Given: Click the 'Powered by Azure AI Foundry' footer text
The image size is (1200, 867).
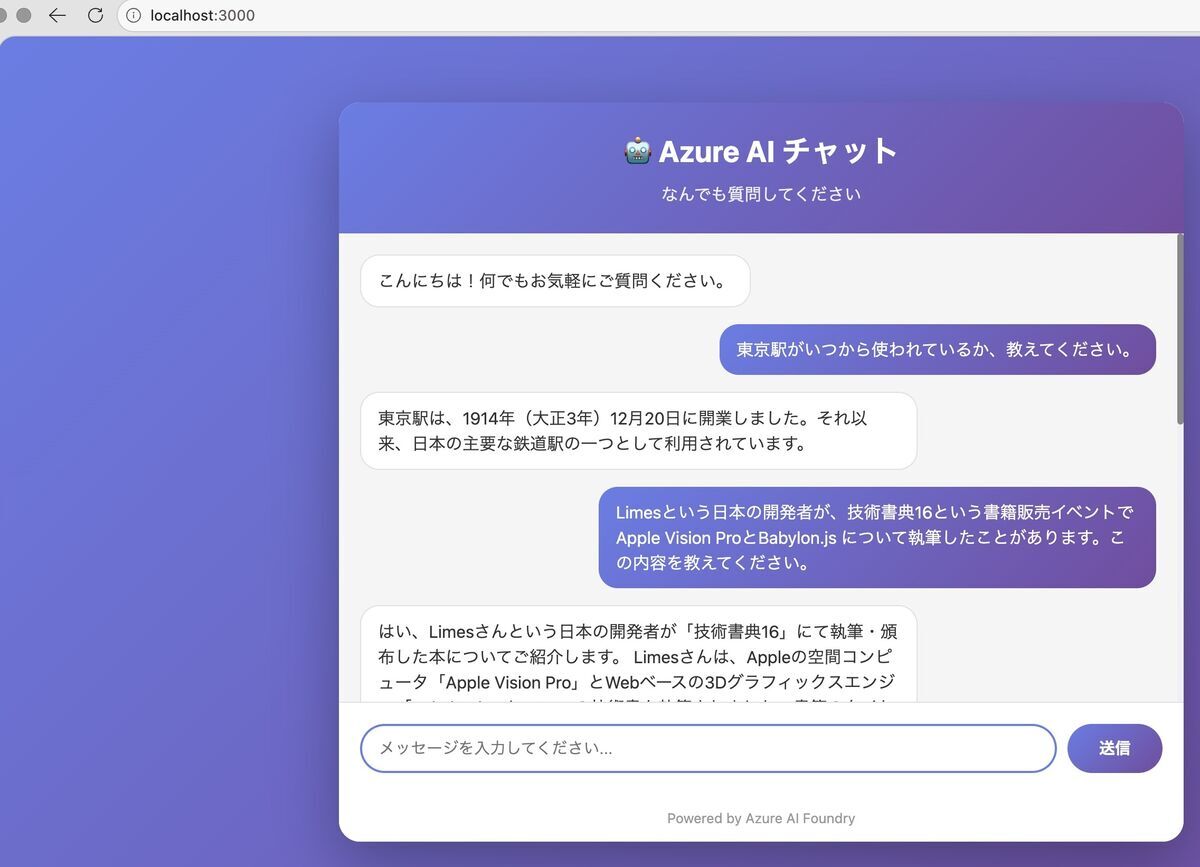Looking at the screenshot, I should (761, 818).
